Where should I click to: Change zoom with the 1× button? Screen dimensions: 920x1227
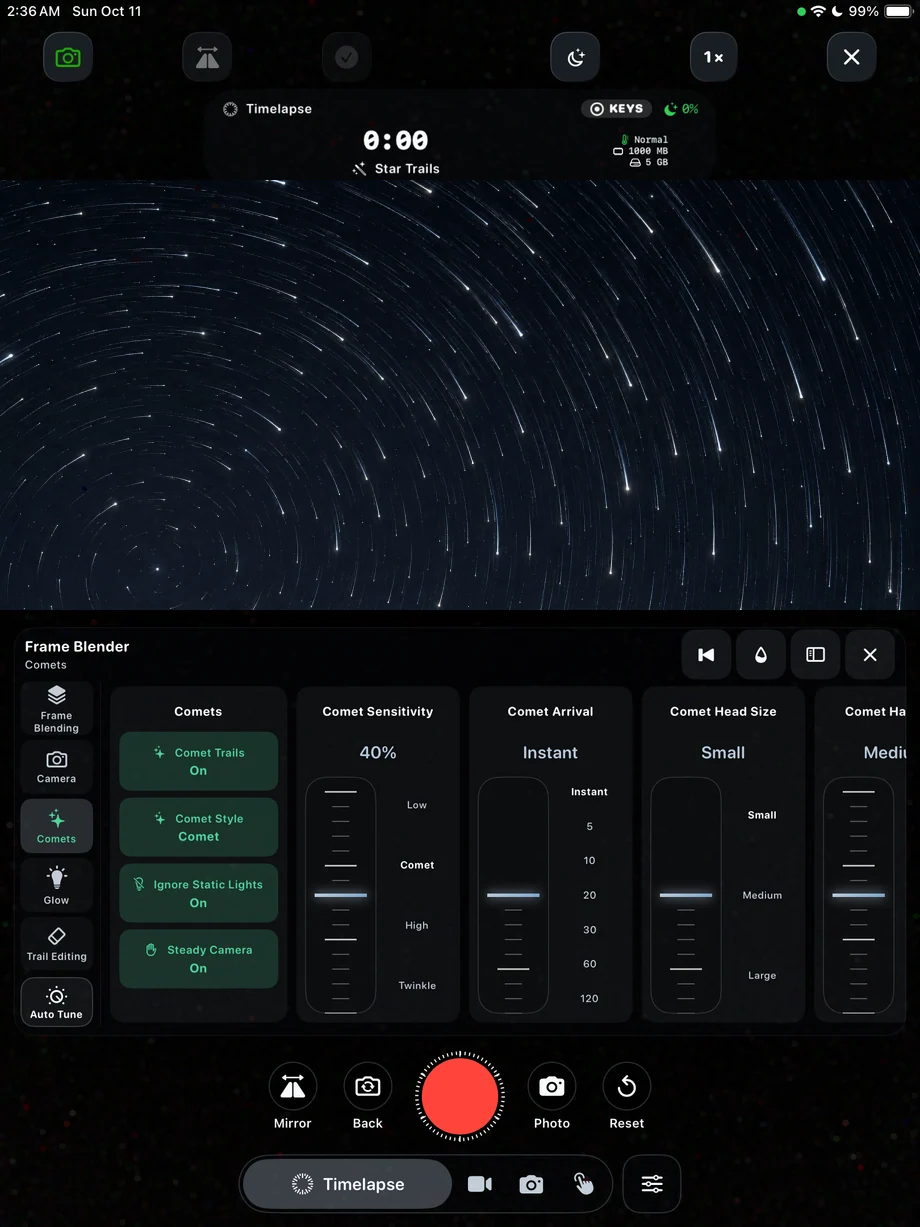coord(714,57)
